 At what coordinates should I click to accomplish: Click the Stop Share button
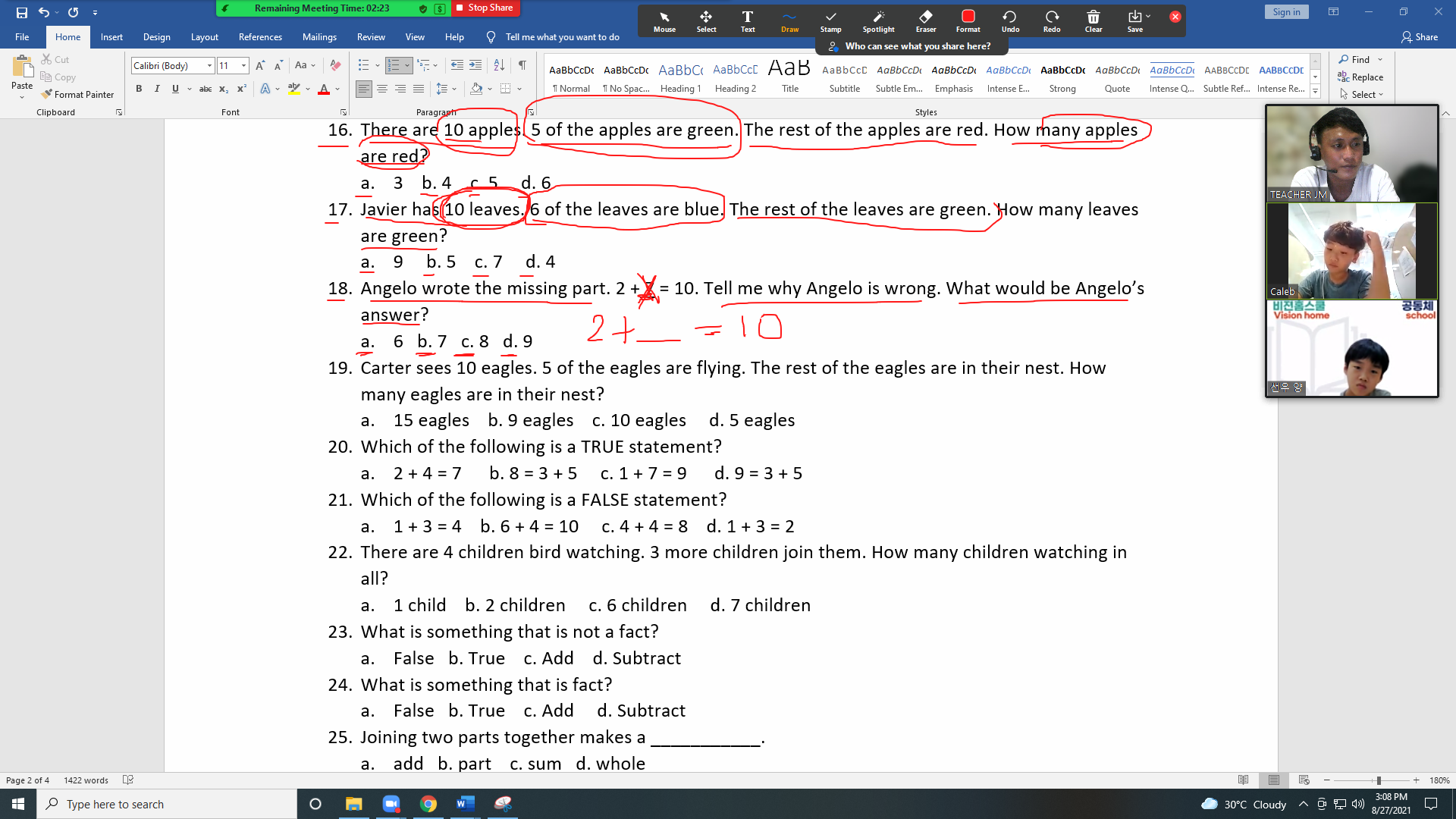point(484,8)
